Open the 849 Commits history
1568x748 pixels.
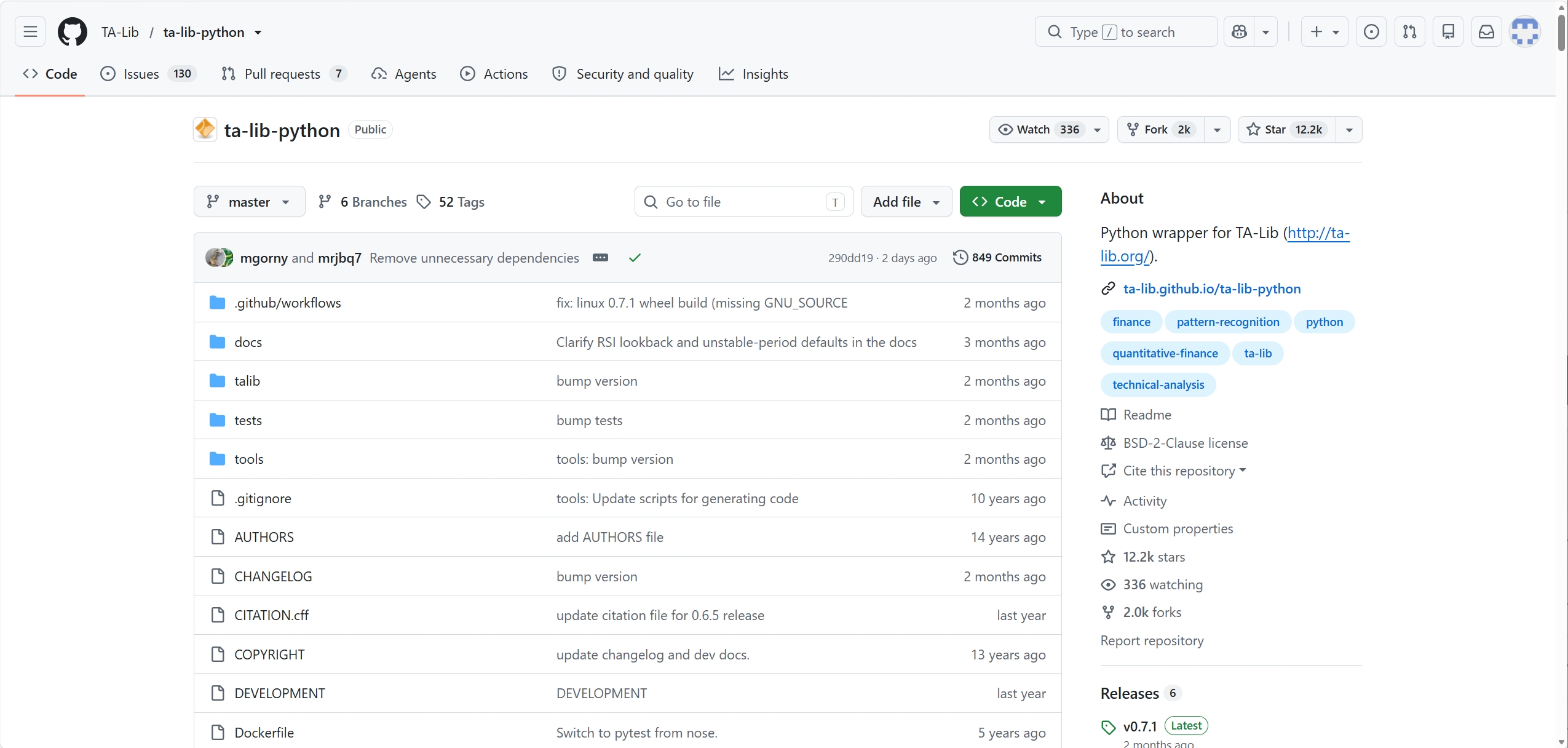coord(997,257)
